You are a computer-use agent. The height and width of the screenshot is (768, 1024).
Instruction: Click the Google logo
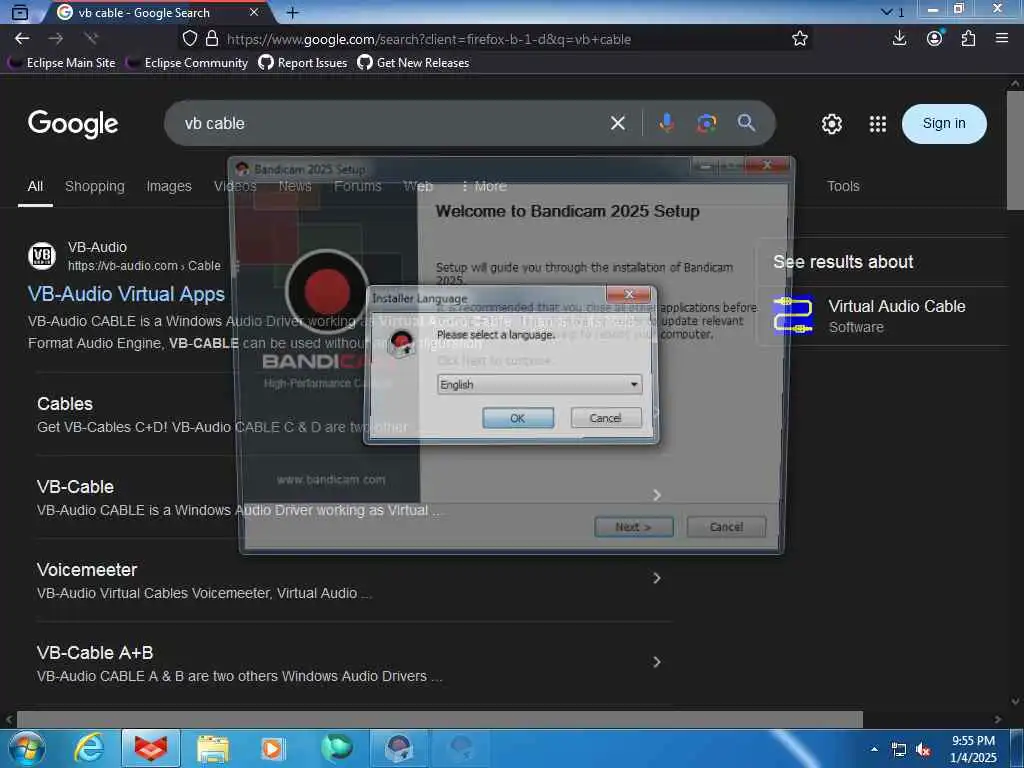(73, 123)
